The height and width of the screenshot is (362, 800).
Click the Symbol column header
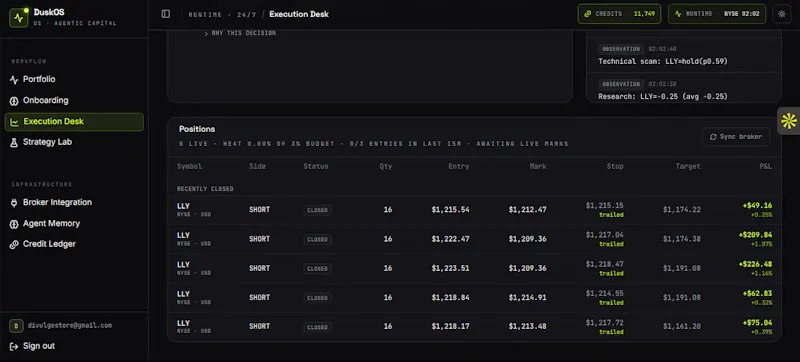189,167
